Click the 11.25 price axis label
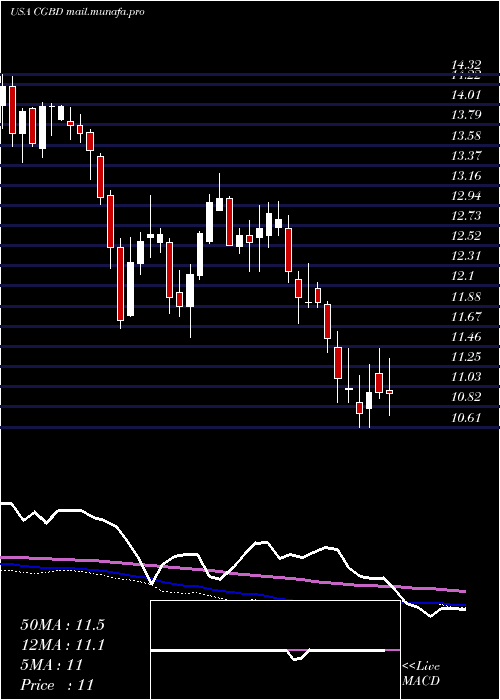Viewport: 500px width, 700px height. coord(467,356)
